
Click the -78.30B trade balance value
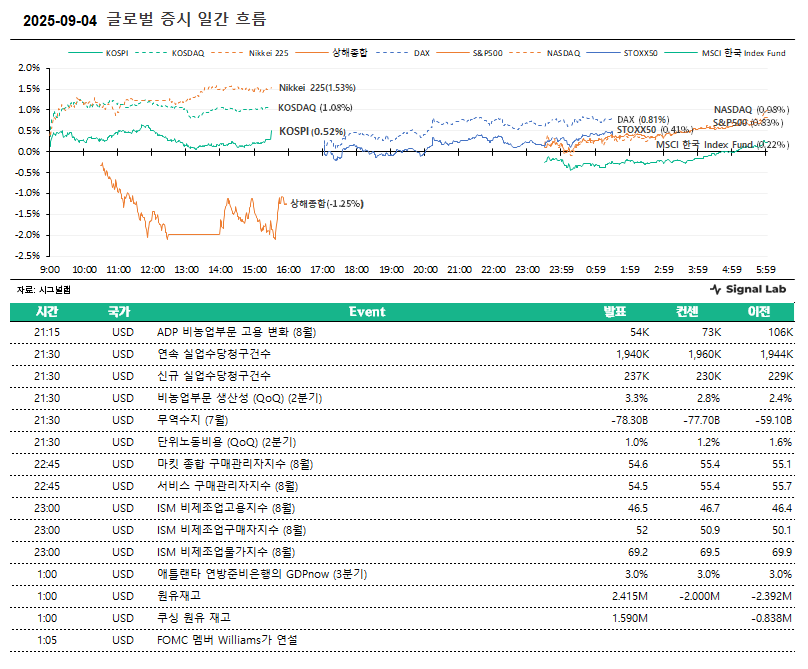click(x=629, y=421)
